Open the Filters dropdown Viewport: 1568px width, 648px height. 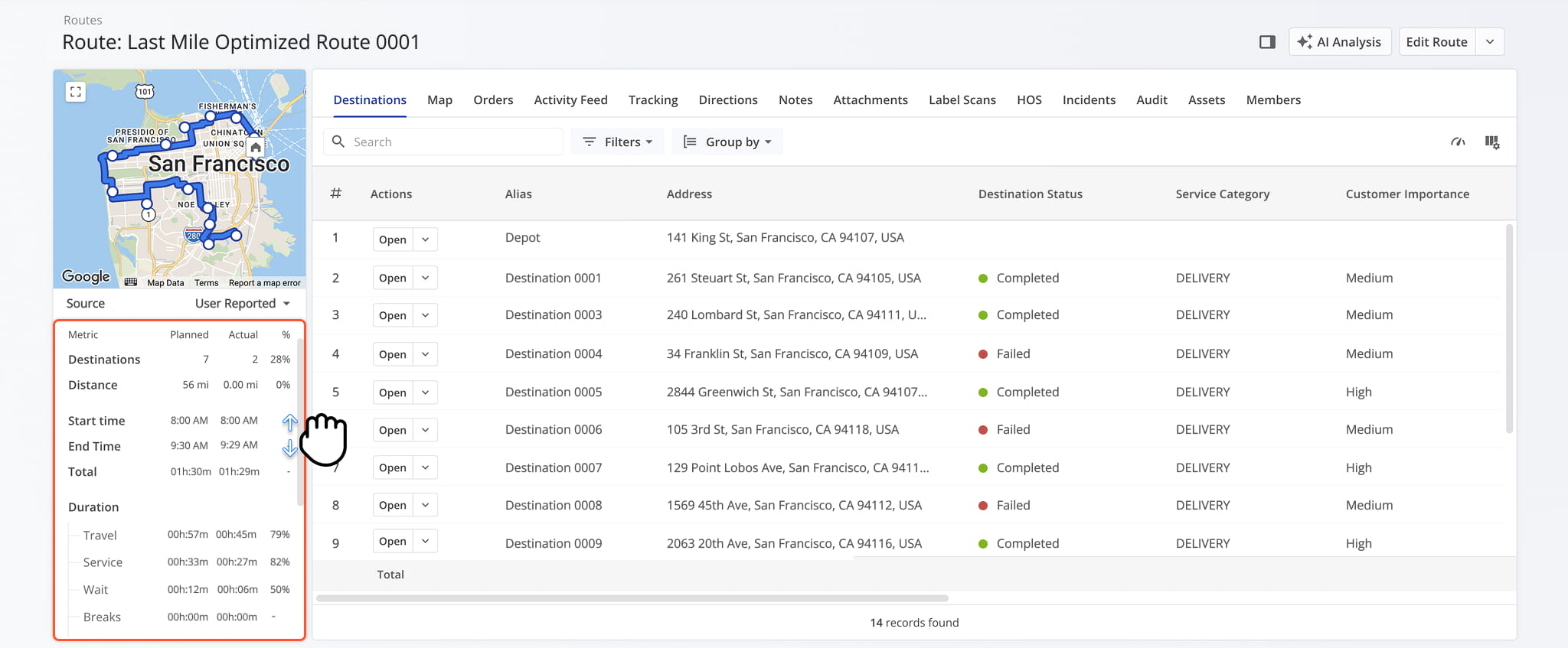(x=617, y=142)
